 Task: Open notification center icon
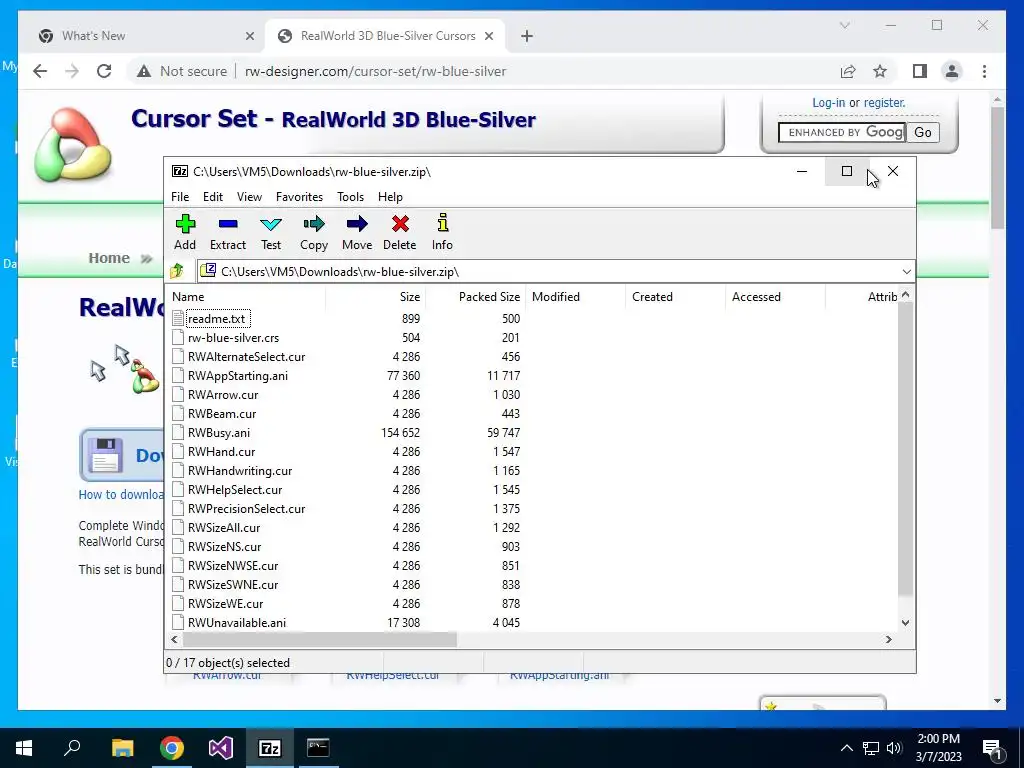993,748
